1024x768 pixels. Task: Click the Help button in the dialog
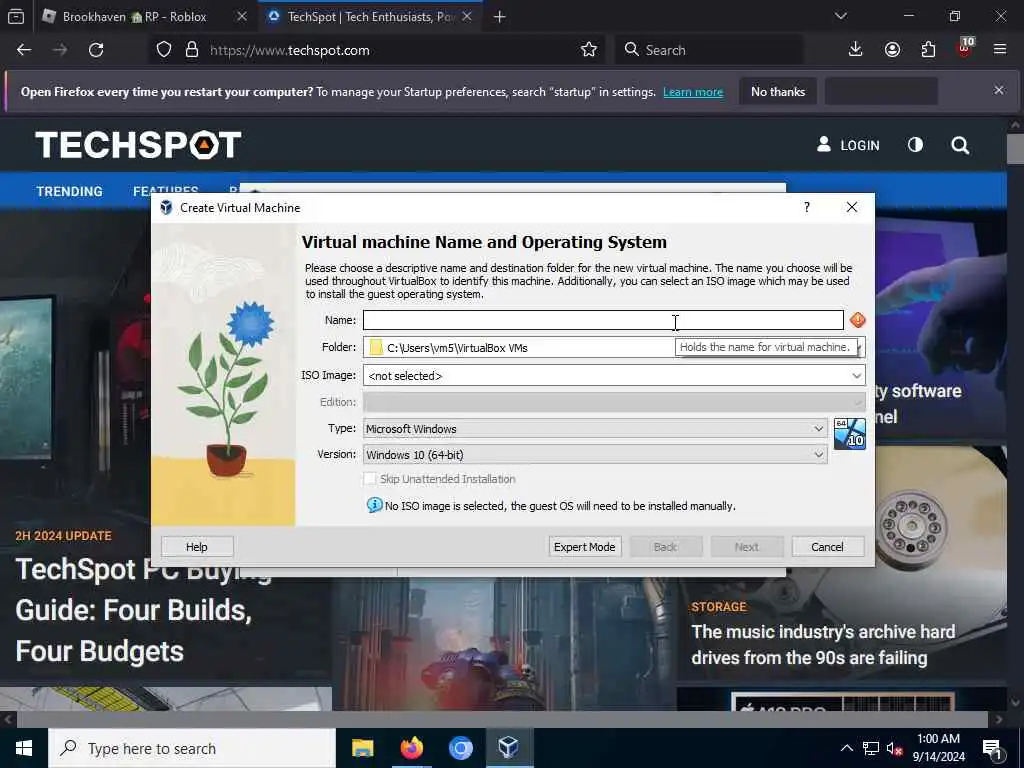pos(197,547)
